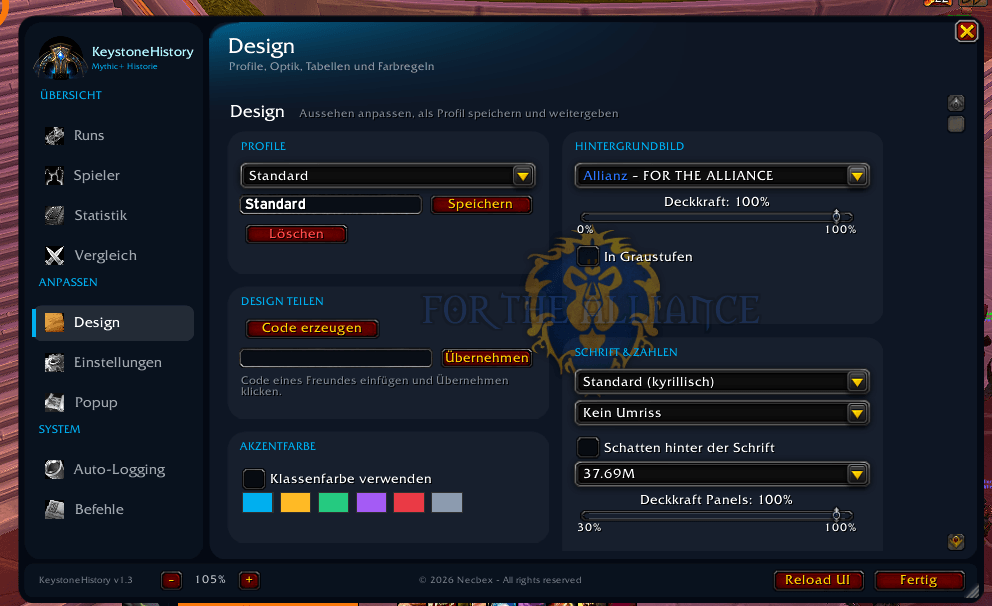Open the 37.69M number format dropdown
Image resolution: width=992 pixels, height=606 pixels.
tap(722, 474)
